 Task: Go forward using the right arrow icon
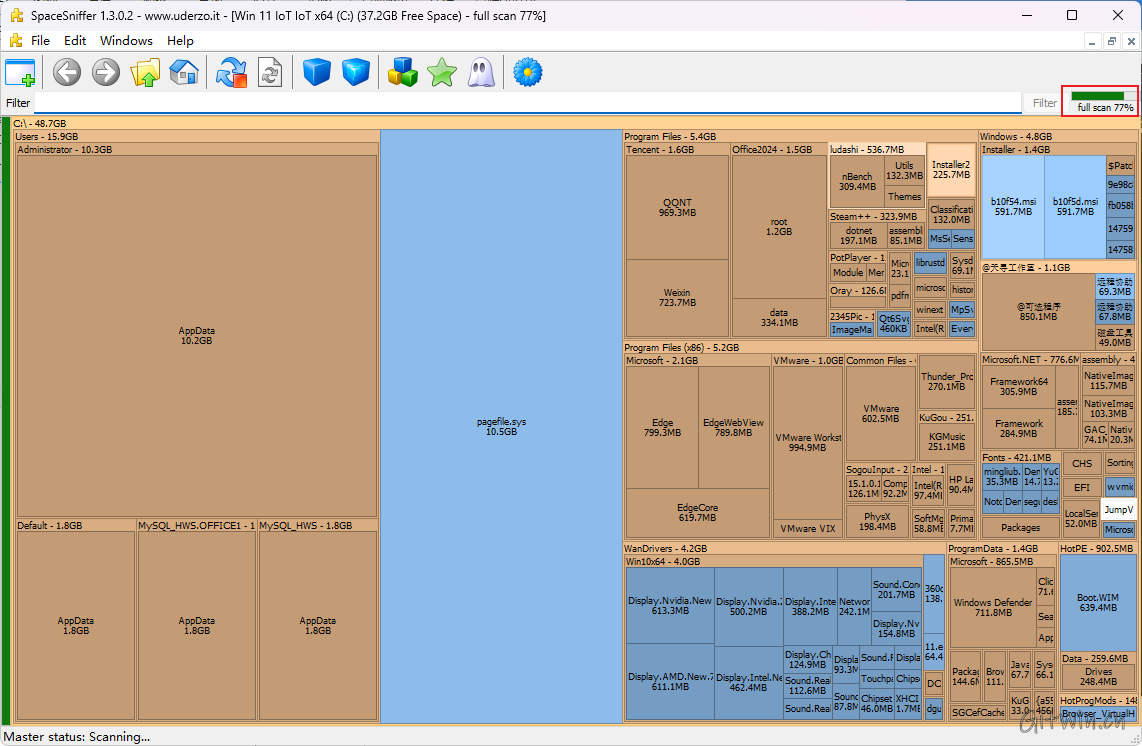pyautogui.click(x=105, y=72)
